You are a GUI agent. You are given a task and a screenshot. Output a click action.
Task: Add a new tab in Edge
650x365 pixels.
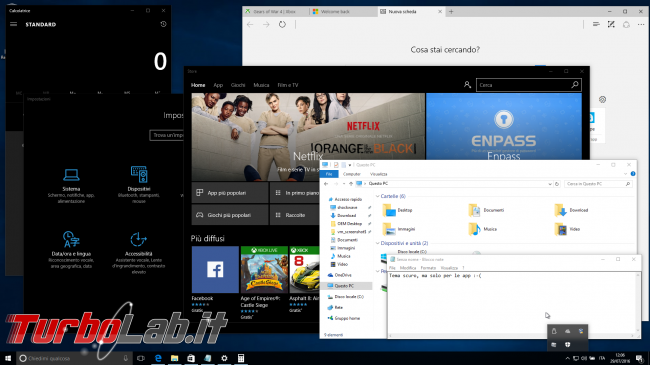[x=451, y=12]
